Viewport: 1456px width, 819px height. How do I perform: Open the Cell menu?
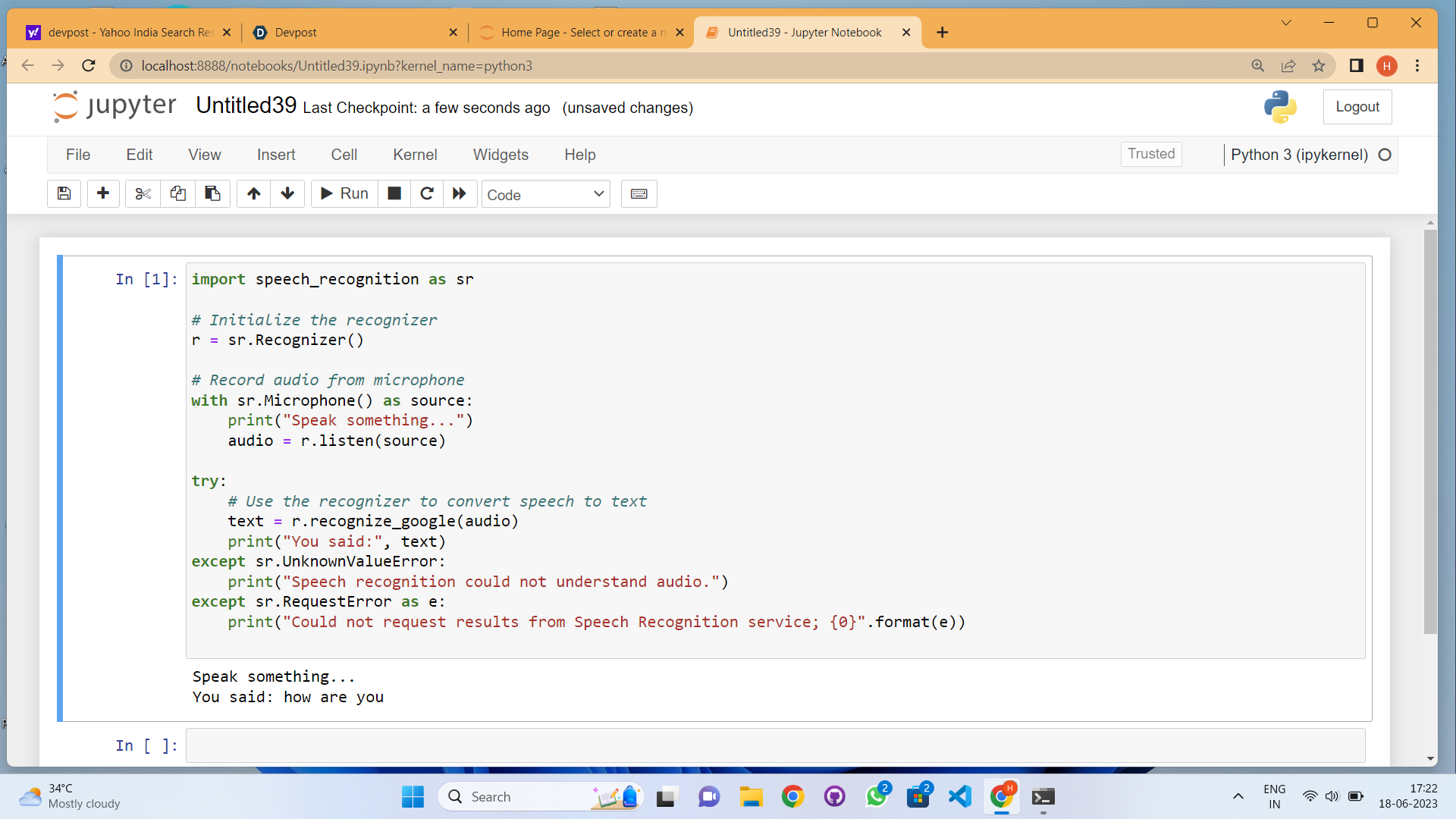[344, 155]
